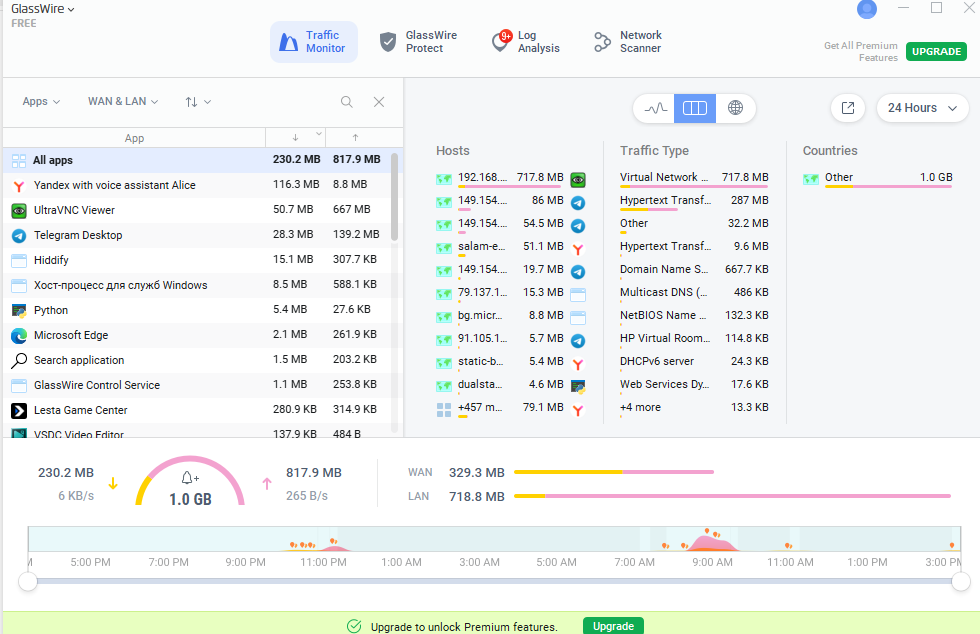Switch to GlassWire Protect tab
Image resolution: width=980 pixels, height=634 pixels.
pyautogui.click(x=419, y=42)
